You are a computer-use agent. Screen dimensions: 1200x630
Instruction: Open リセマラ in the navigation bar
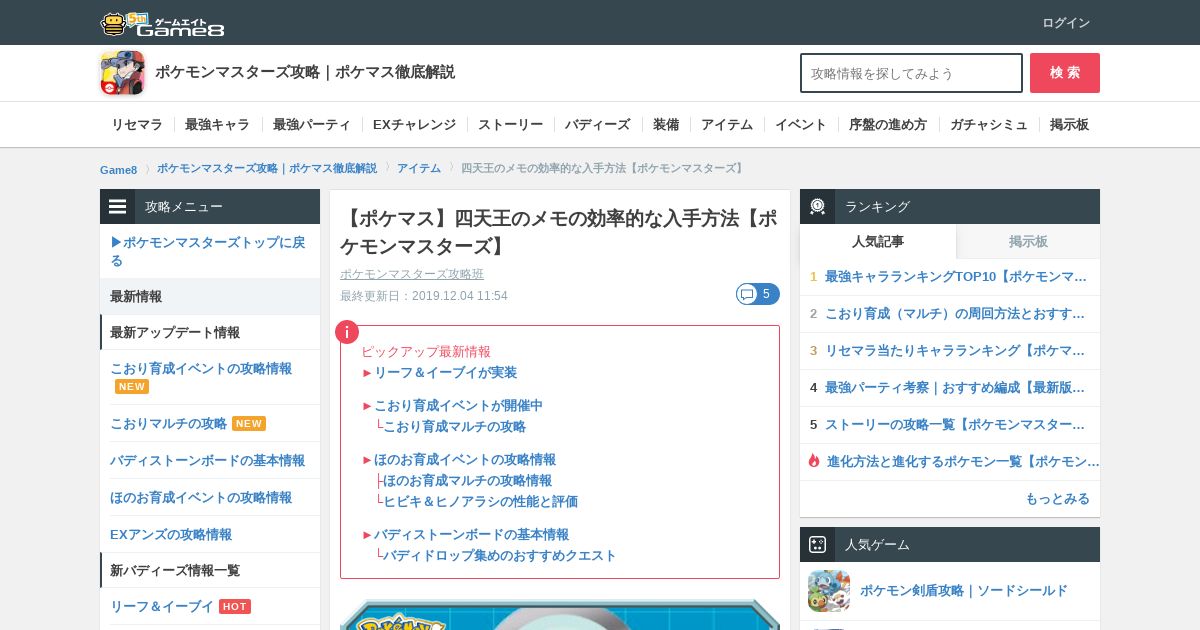click(137, 125)
